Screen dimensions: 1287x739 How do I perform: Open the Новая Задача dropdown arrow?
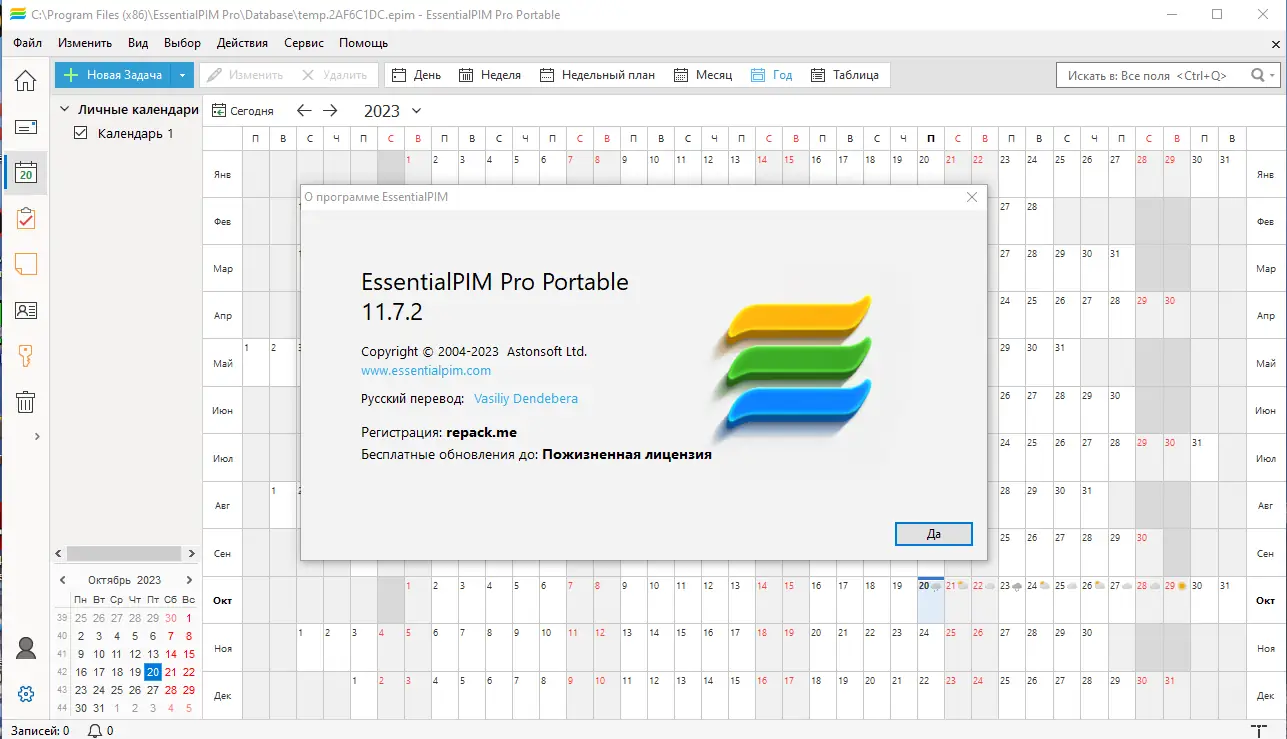tap(182, 75)
